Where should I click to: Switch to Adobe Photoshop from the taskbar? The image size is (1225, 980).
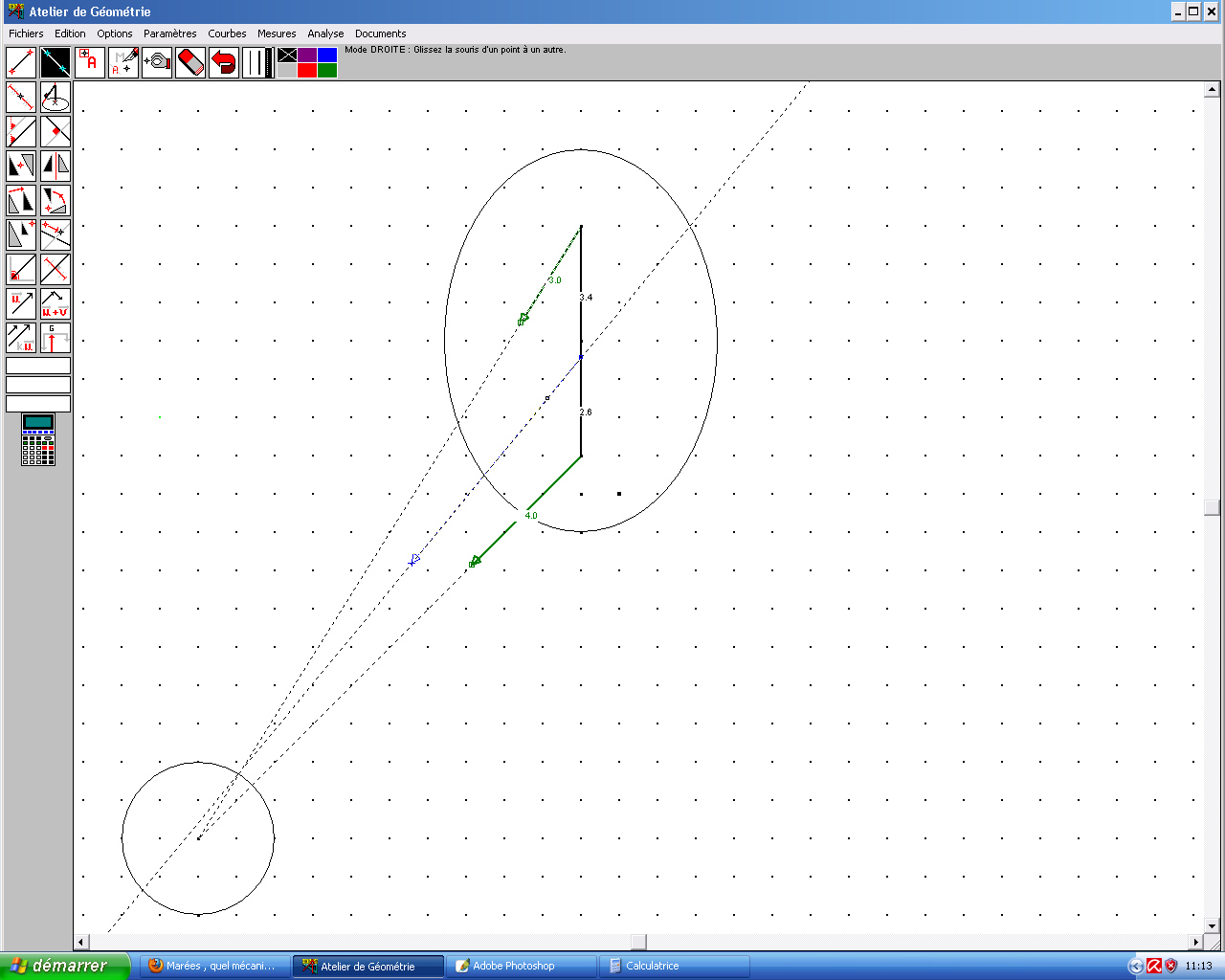[522, 966]
